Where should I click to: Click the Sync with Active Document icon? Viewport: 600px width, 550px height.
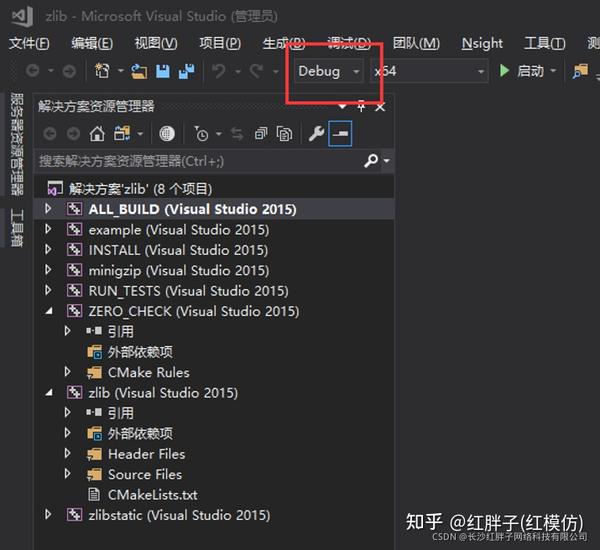pos(237,134)
